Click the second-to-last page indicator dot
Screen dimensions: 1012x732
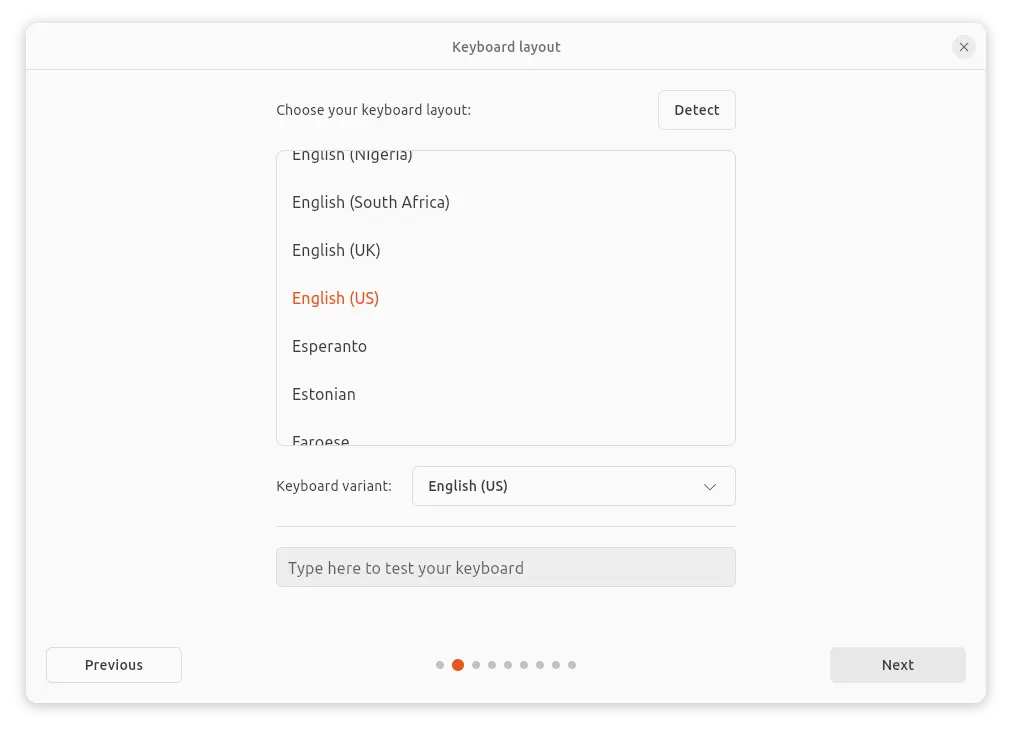pyautogui.click(x=556, y=665)
